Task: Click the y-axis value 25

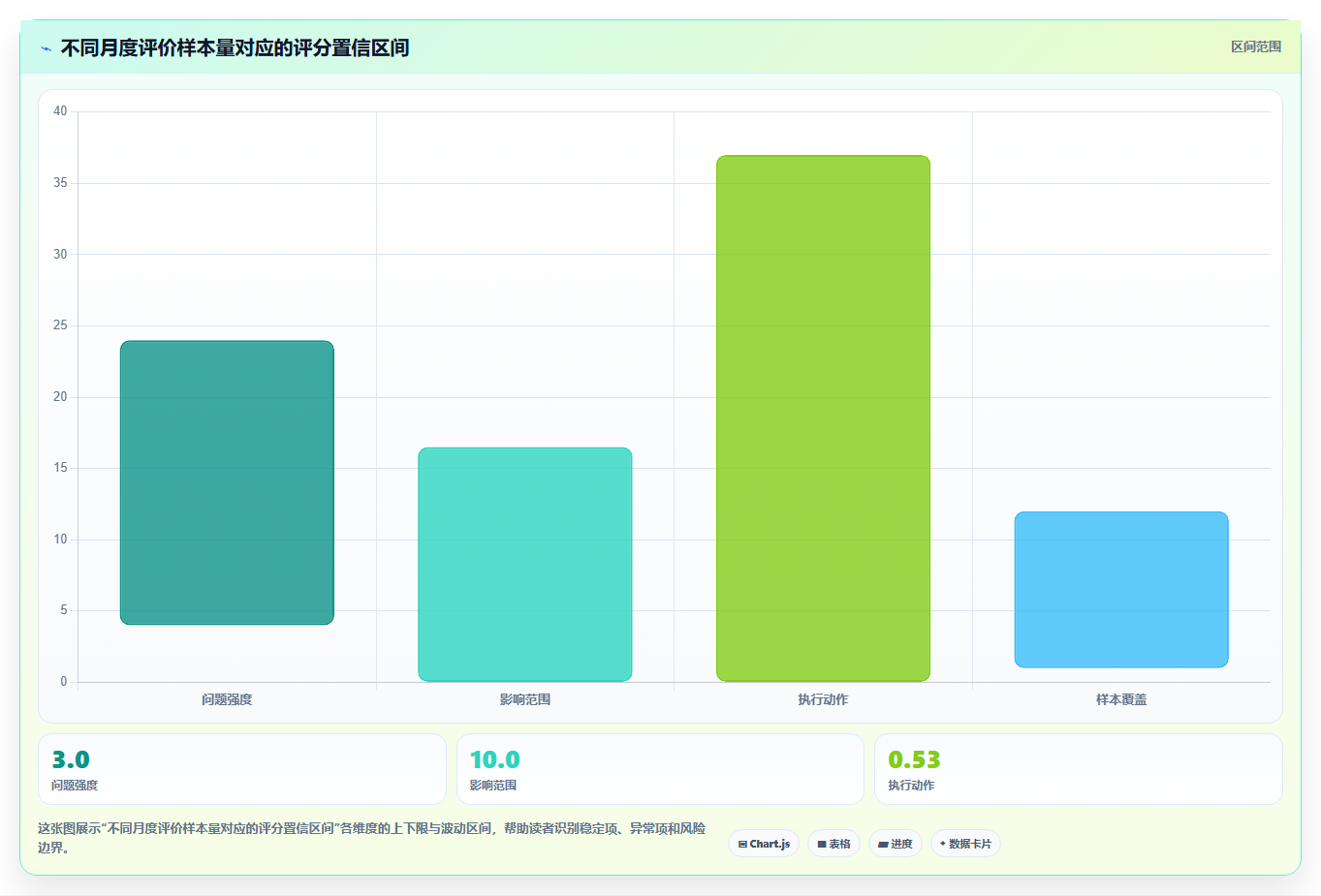Action: pyautogui.click(x=60, y=325)
